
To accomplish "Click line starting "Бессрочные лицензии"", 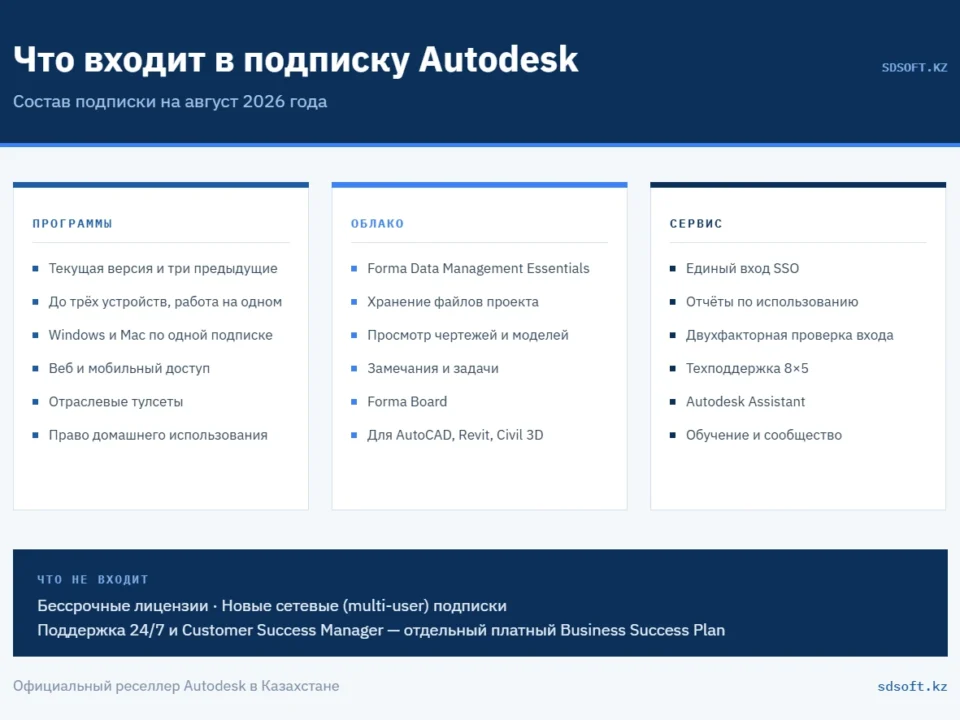I will 272,606.
